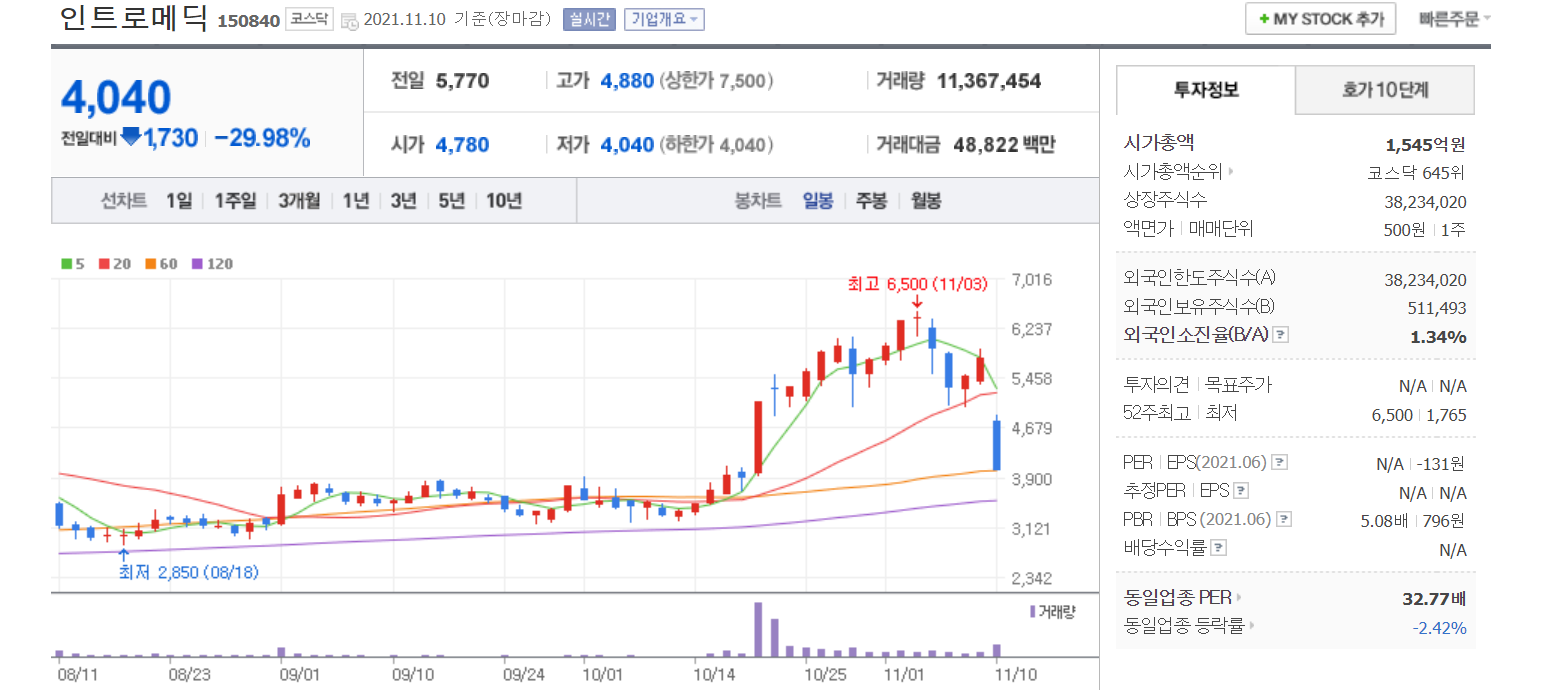Open the 빠른주문 dropdown

click(1454, 19)
